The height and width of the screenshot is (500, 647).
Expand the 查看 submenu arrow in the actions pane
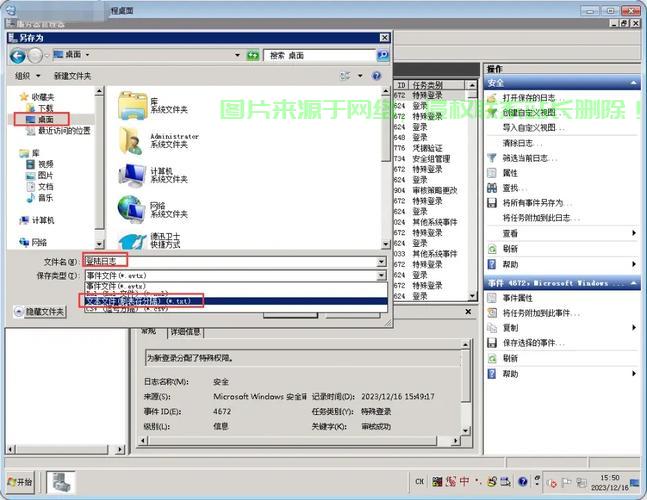click(634, 233)
